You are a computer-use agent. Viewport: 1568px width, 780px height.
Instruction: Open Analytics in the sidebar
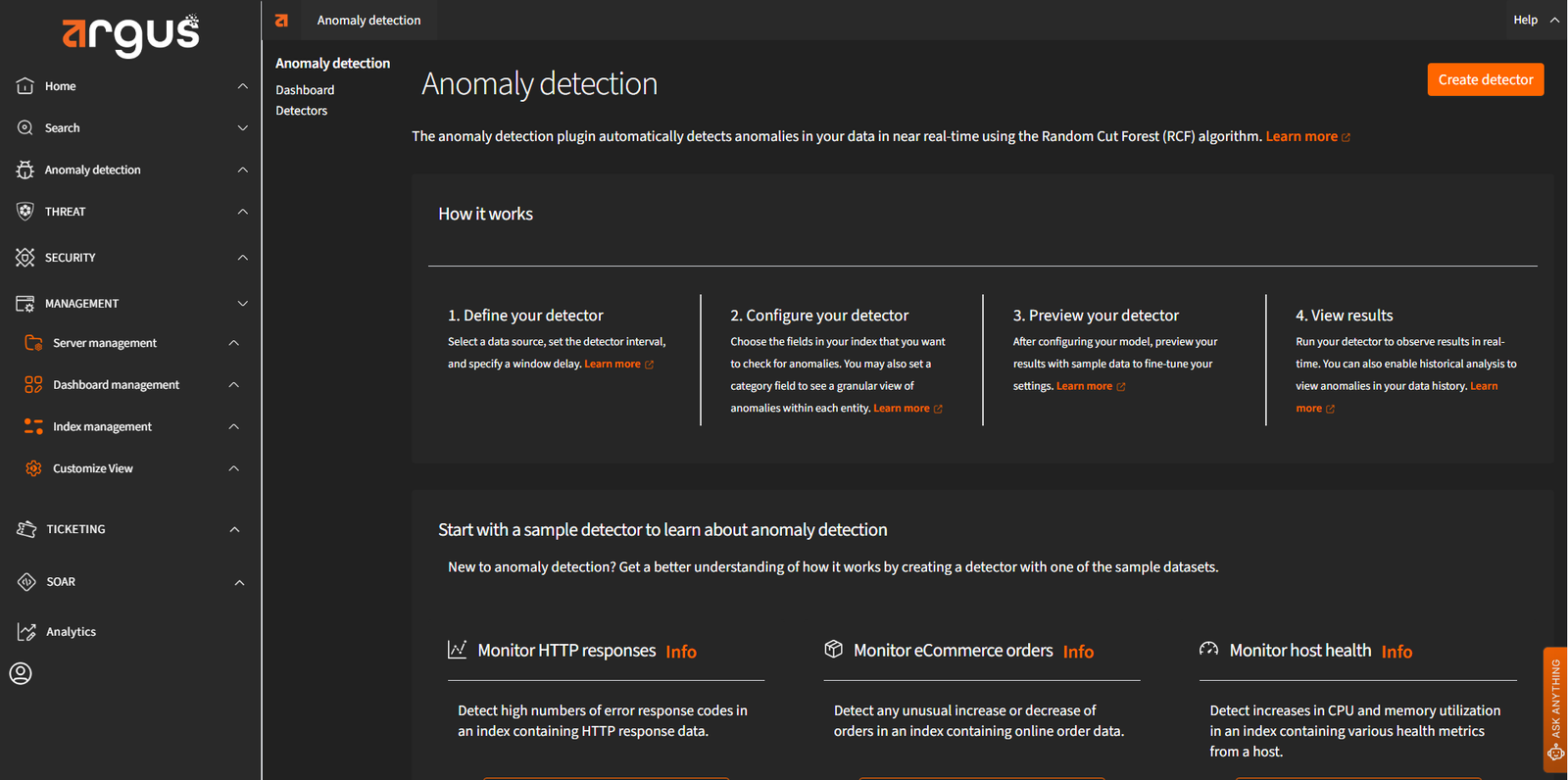click(x=71, y=632)
